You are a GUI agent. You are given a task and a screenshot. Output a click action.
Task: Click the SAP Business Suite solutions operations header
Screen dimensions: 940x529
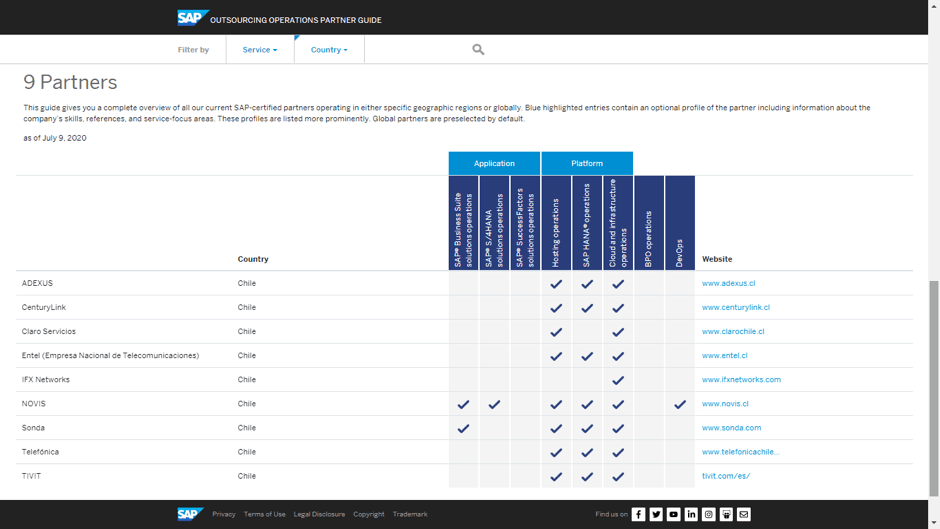[463, 223]
